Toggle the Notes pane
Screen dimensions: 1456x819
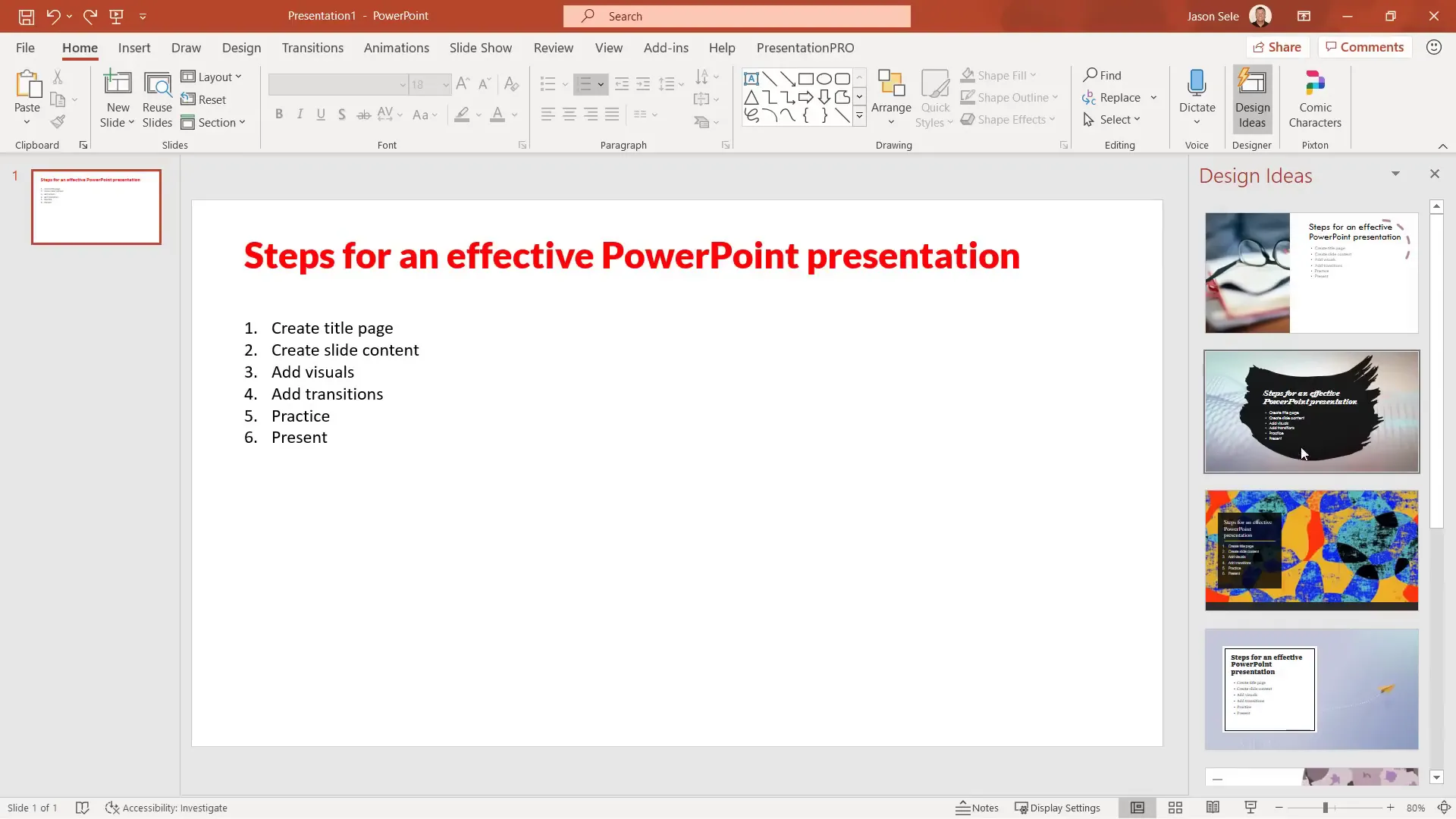[977, 808]
